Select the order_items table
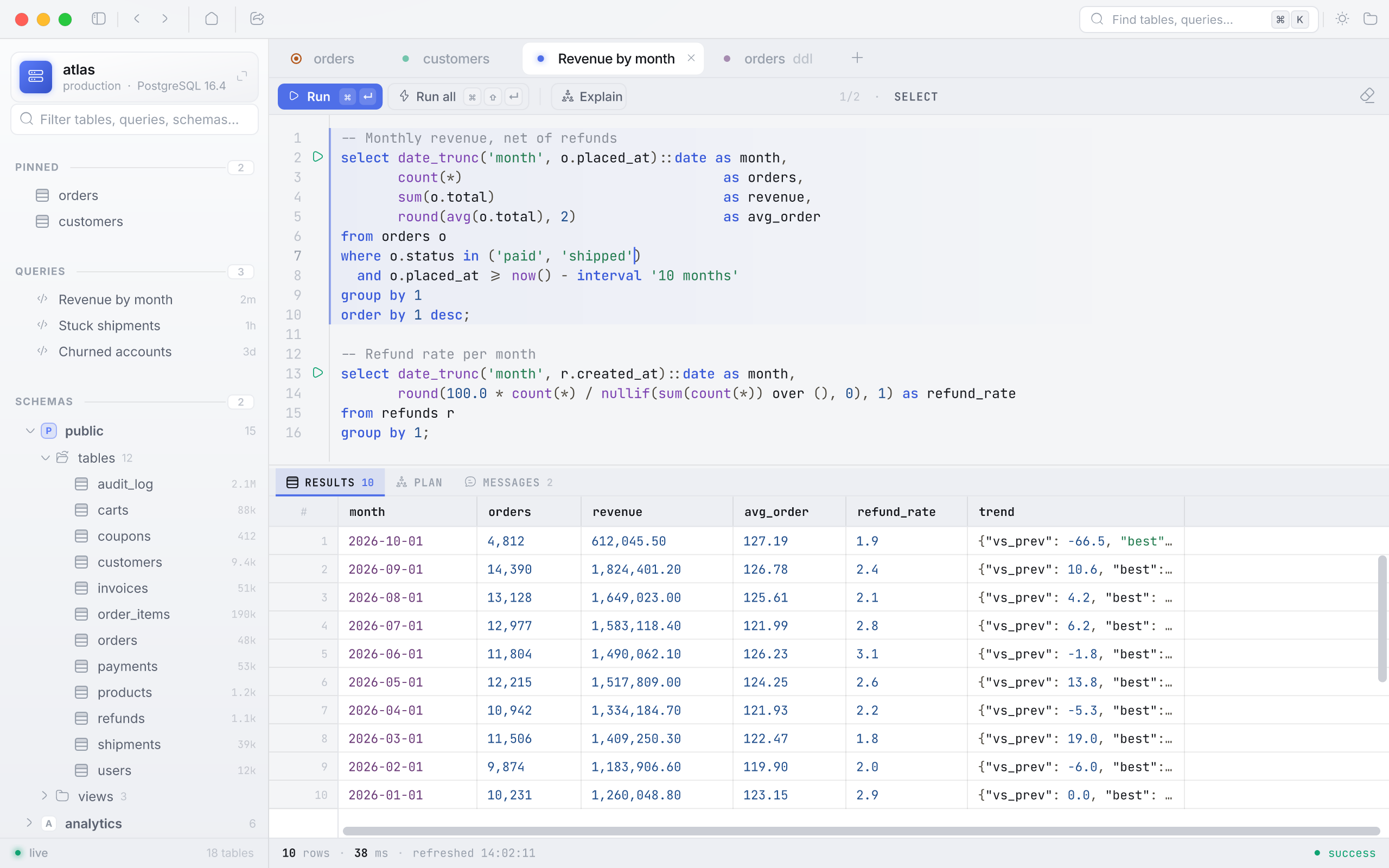1389x868 pixels. [135, 614]
